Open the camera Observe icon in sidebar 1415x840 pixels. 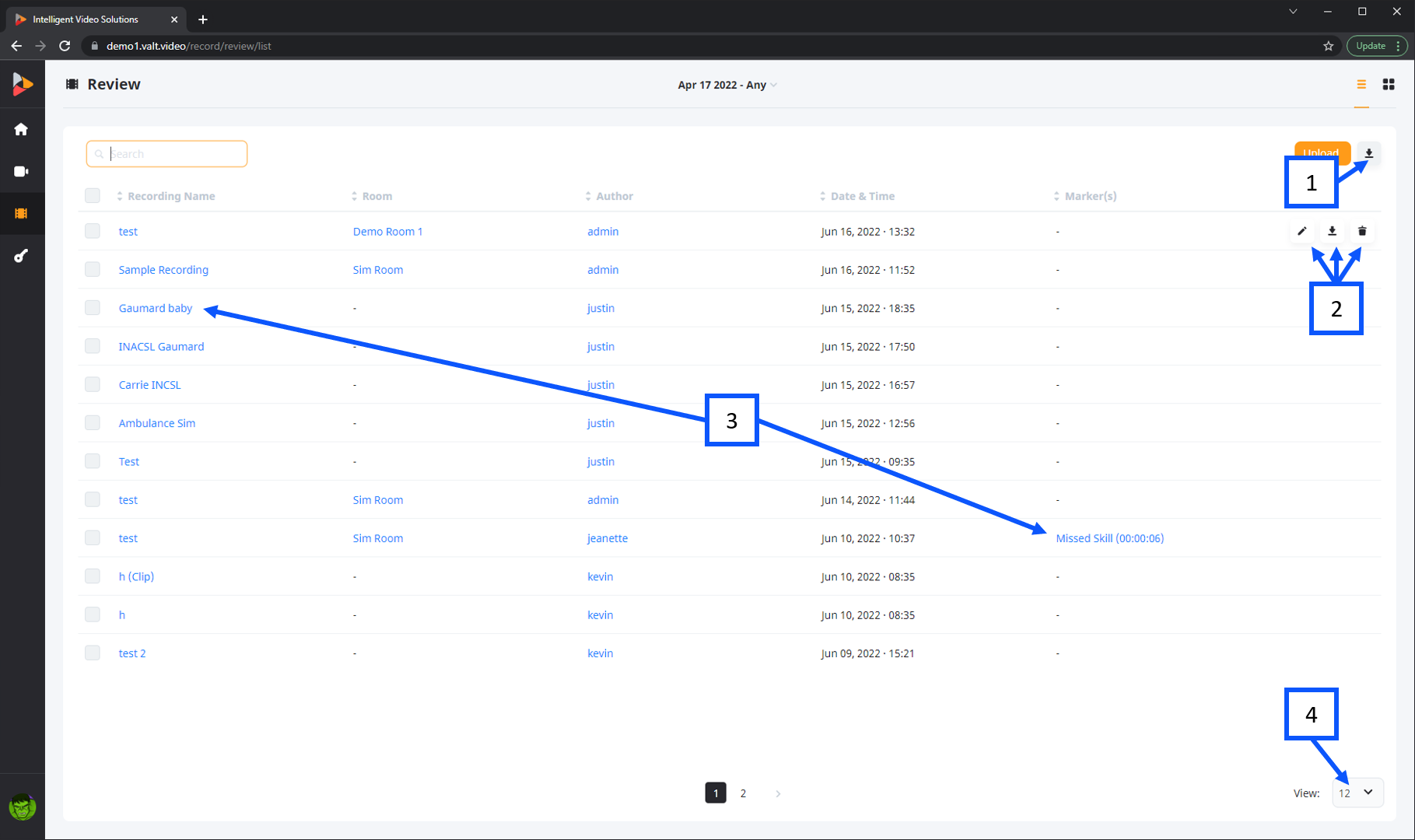(21, 171)
